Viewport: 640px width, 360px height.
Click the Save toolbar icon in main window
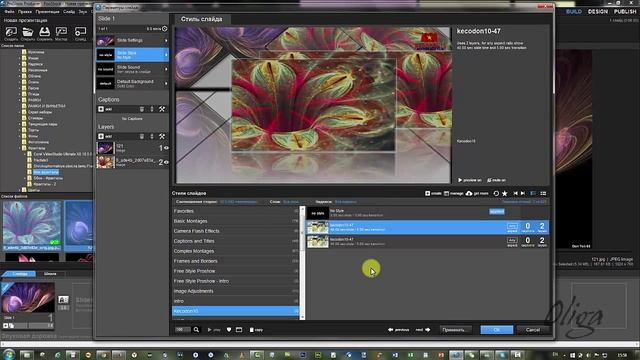44,33
